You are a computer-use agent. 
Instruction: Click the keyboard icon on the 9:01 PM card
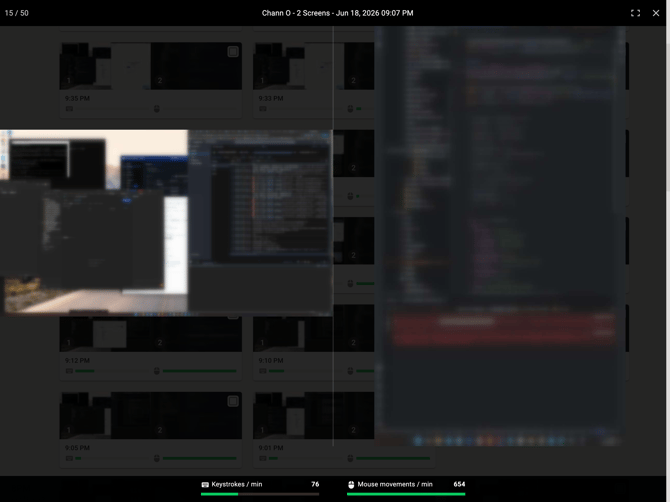coord(263,458)
